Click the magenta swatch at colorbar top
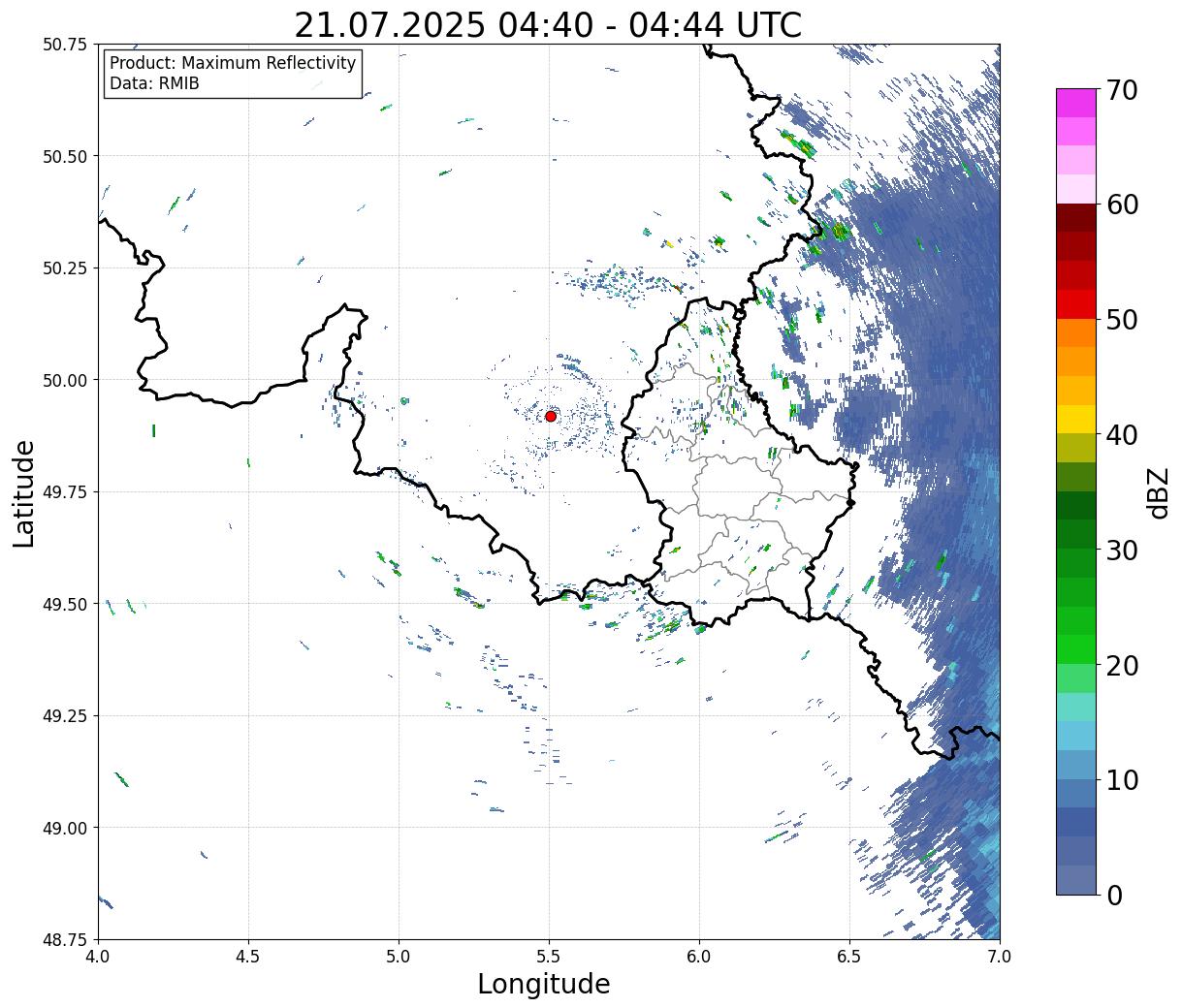This screenshot has height=1008, width=1182. (x=1076, y=103)
